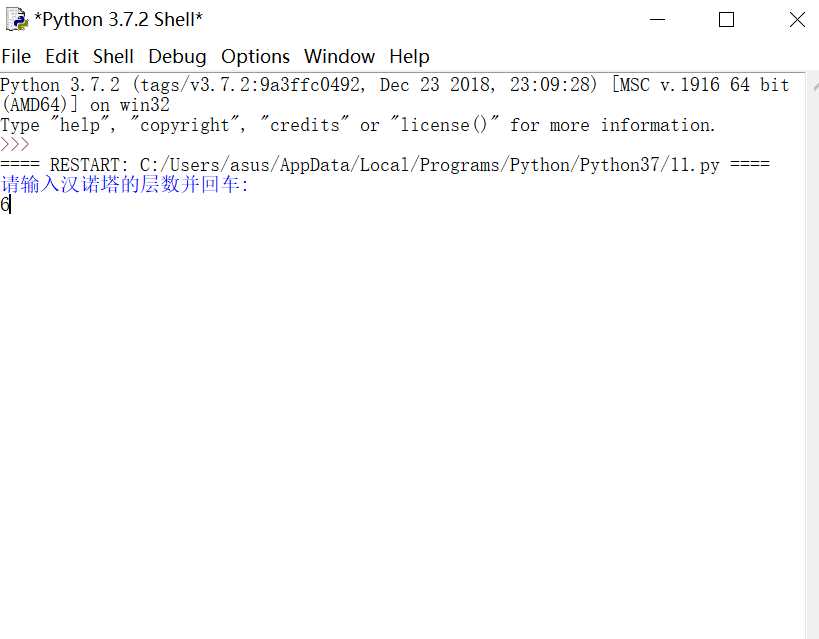Place cursor after the typed number 6

(10, 204)
